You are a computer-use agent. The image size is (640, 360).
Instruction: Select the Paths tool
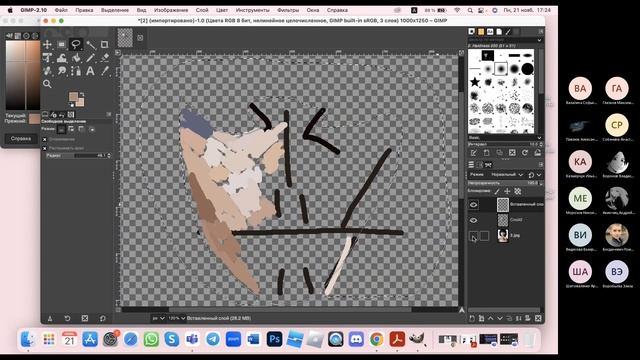(76, 71)
